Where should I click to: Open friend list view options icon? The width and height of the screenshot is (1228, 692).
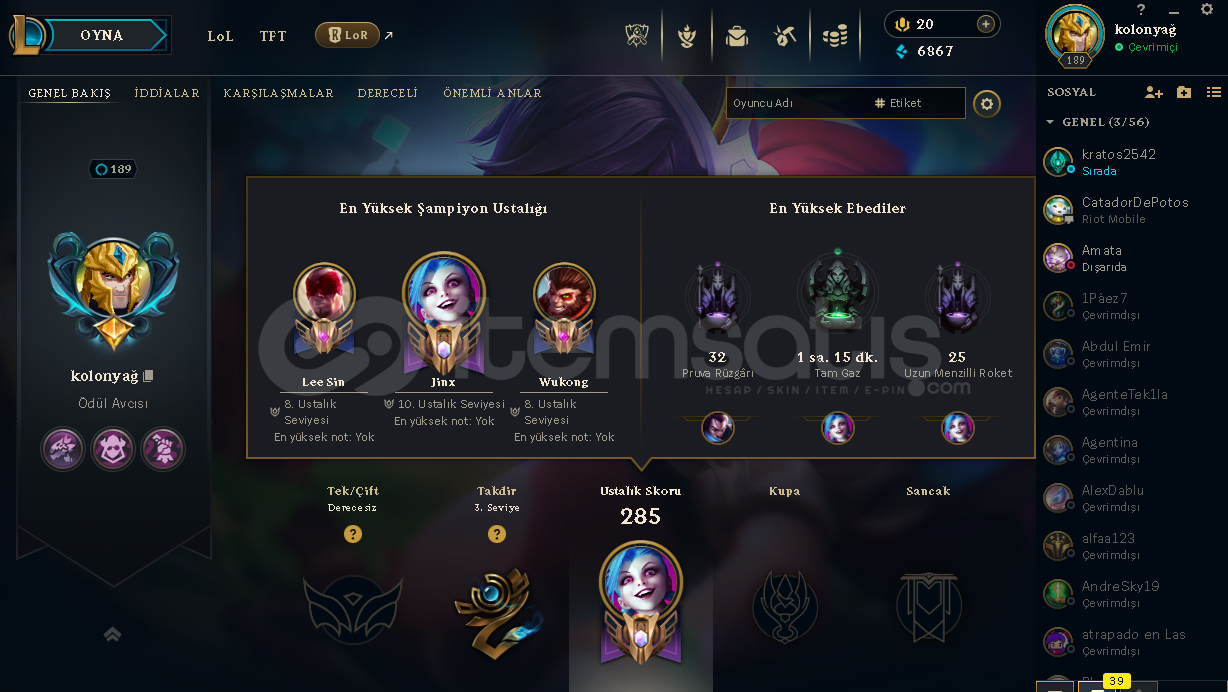[x=1214, y=92]
